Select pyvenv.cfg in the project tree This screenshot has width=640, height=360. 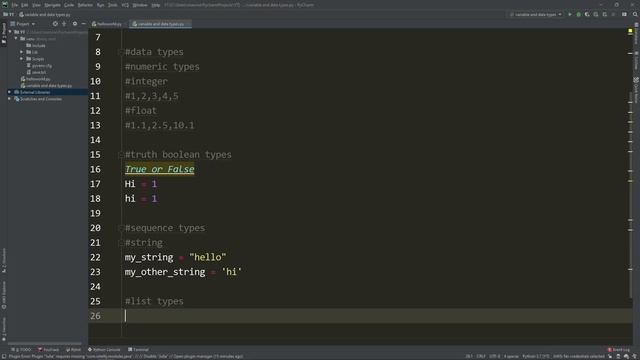[39, 65]
